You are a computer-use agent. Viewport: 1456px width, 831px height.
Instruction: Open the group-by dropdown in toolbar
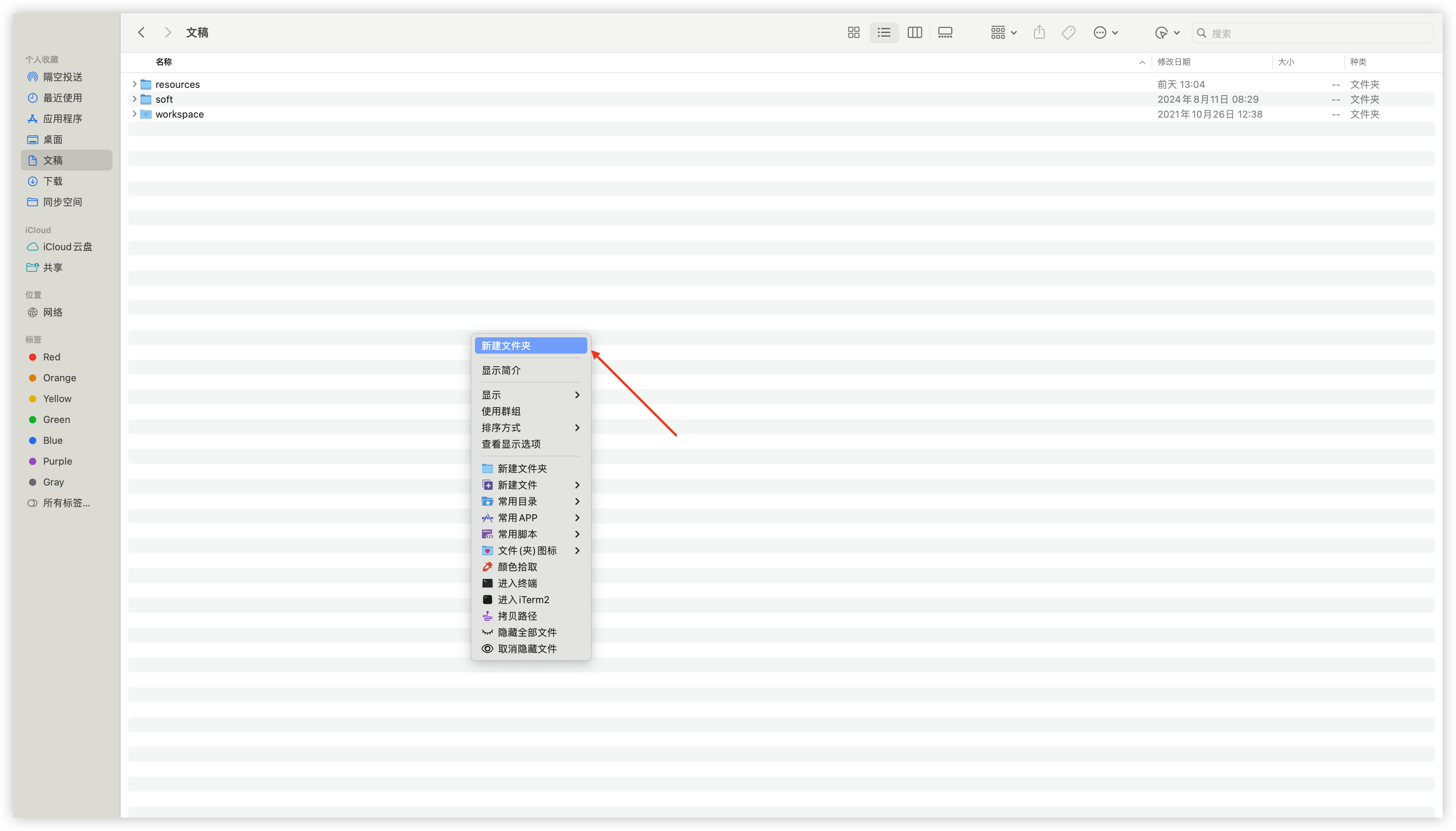tap(1003, 32)
